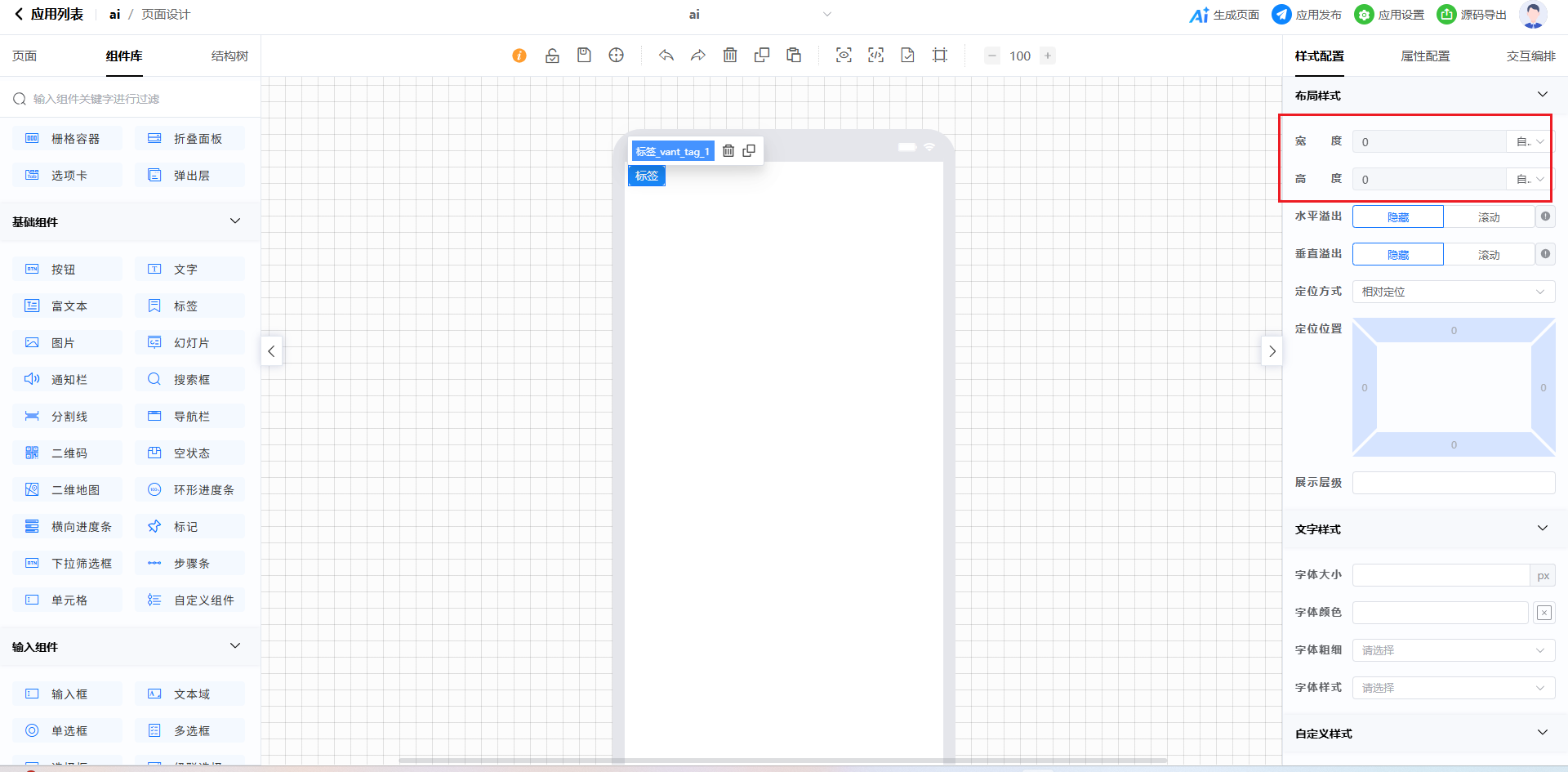Click the eye preview icon in the toolbar

pos(844,56)
